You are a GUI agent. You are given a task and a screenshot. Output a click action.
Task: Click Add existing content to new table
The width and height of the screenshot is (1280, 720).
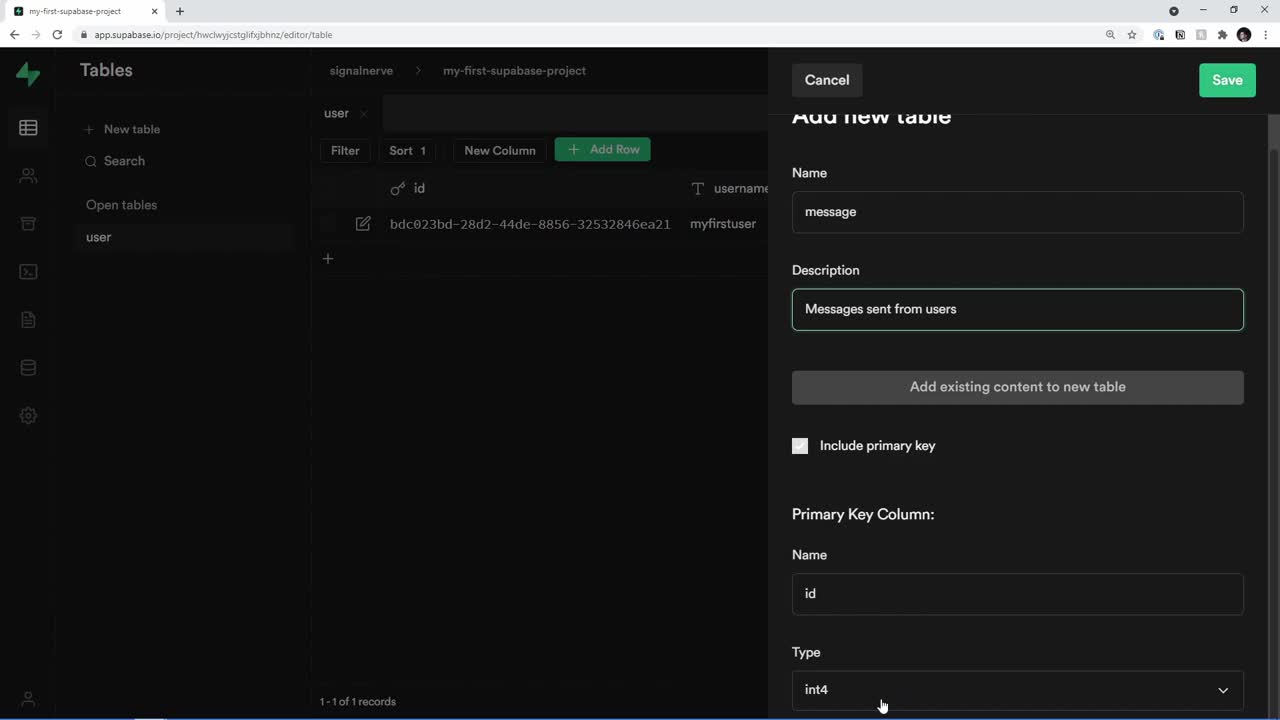coord(1017,387)
